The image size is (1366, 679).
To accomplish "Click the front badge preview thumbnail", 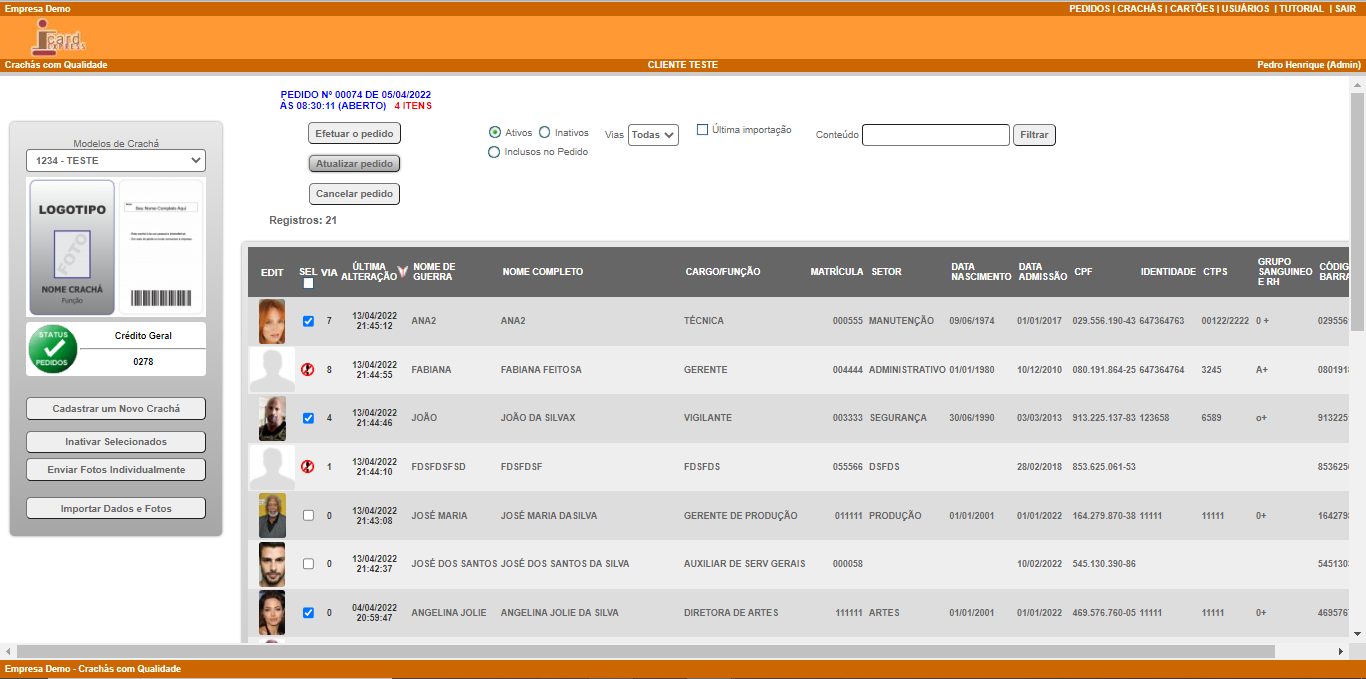I will (x=72, y=247).
